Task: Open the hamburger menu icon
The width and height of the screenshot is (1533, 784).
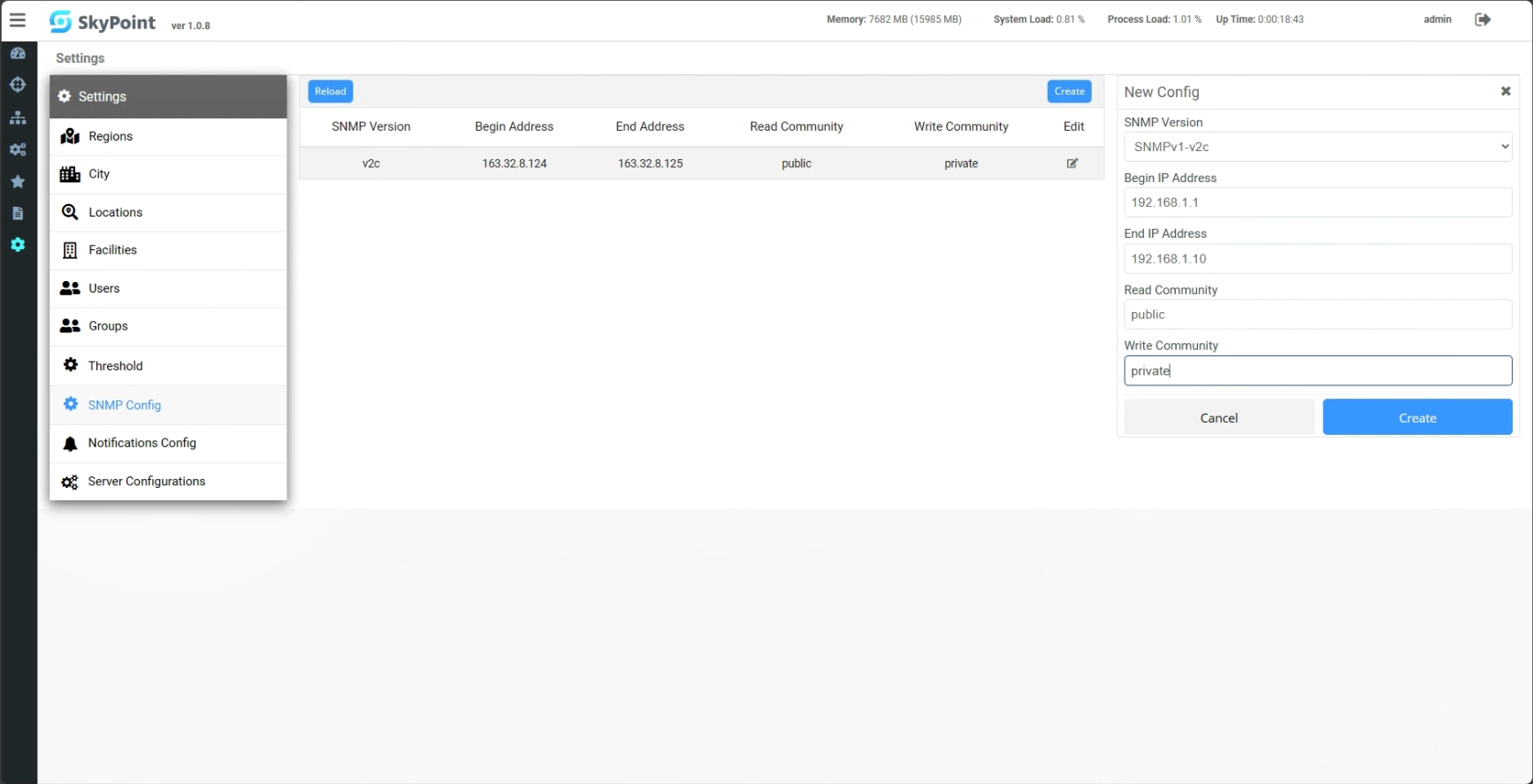Action: (x=18, y=19)
